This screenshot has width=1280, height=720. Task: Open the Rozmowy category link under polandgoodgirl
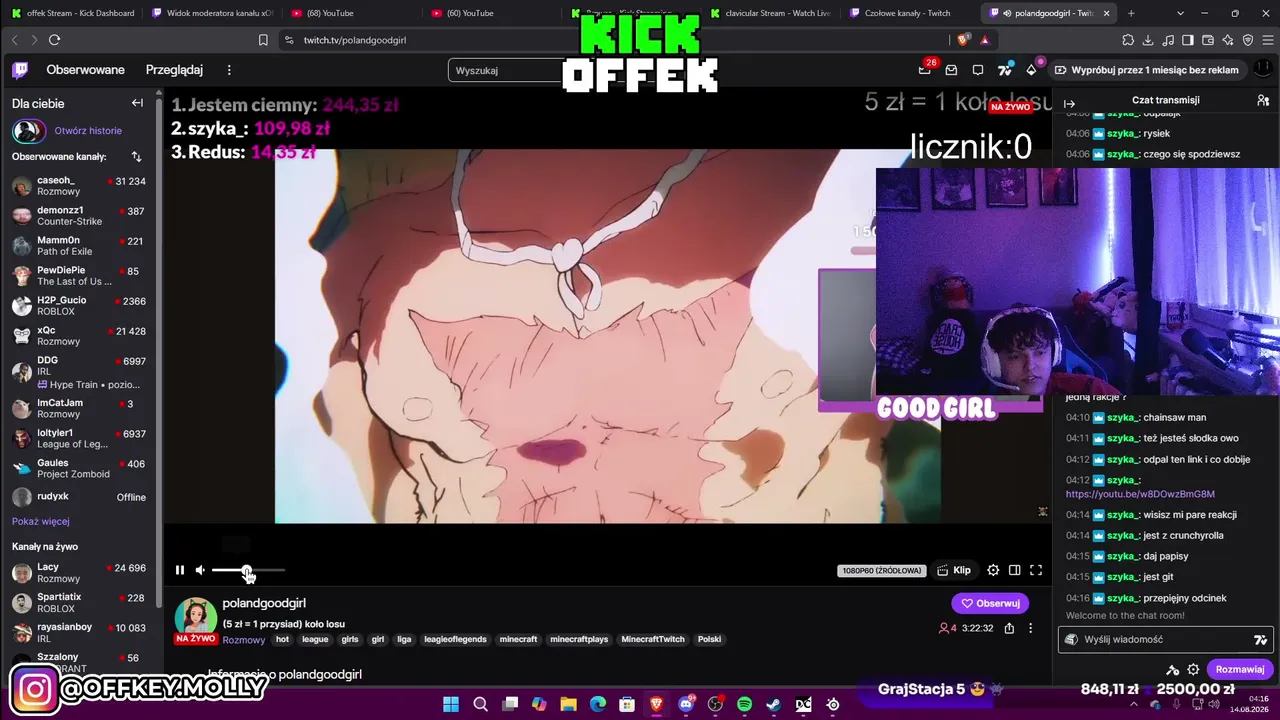(x=244, y=640)
